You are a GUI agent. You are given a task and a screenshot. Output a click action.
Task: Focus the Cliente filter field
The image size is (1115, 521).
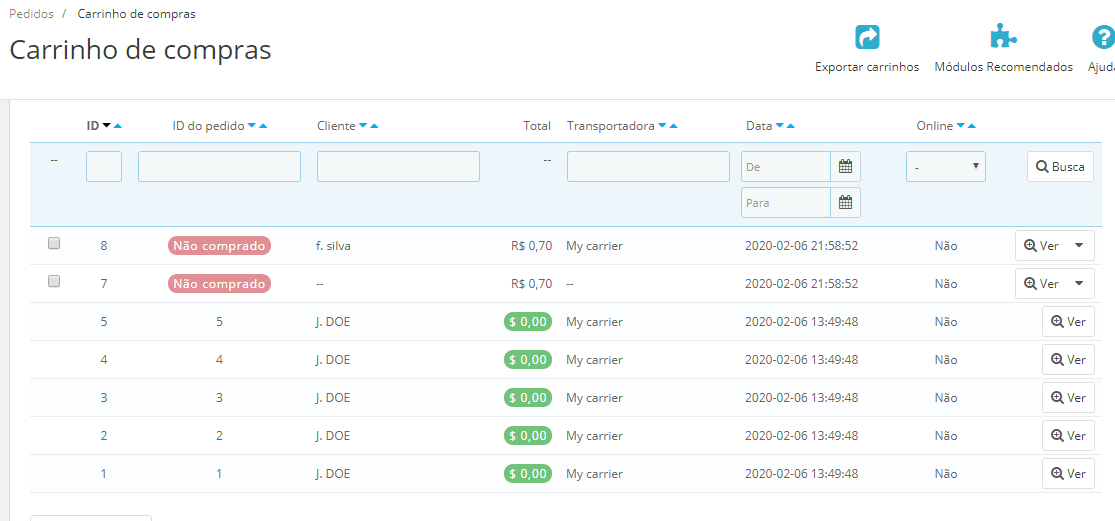398,166
